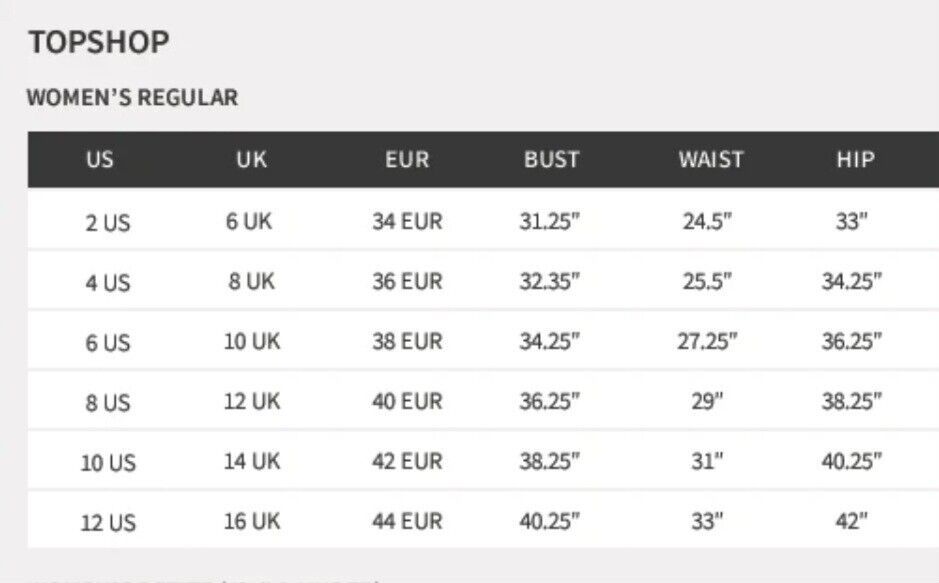The image size is (939, 583).
Task: Select the US column header
Action: [99, 160]
